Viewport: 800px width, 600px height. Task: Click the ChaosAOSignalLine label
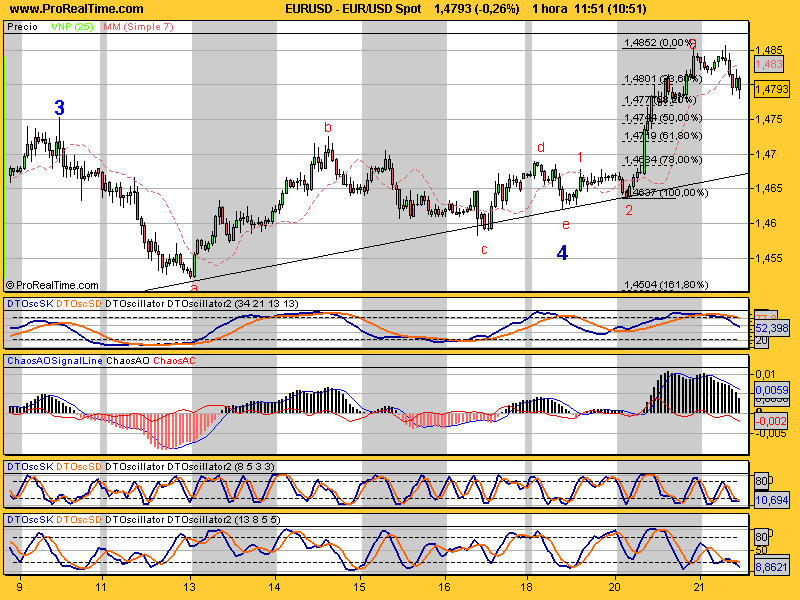coord(55,361)
